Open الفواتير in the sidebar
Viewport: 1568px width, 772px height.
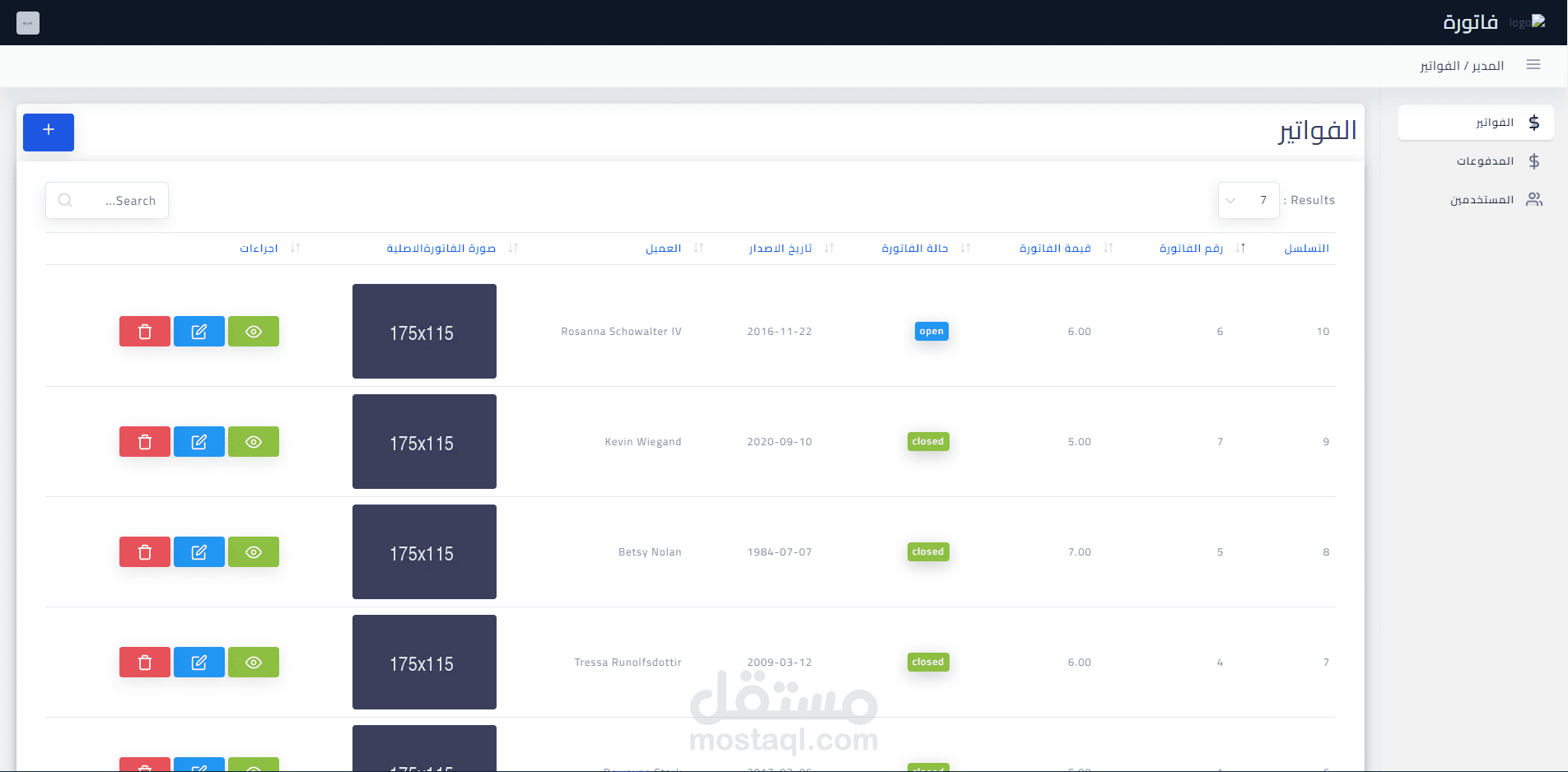[1476, 123]
